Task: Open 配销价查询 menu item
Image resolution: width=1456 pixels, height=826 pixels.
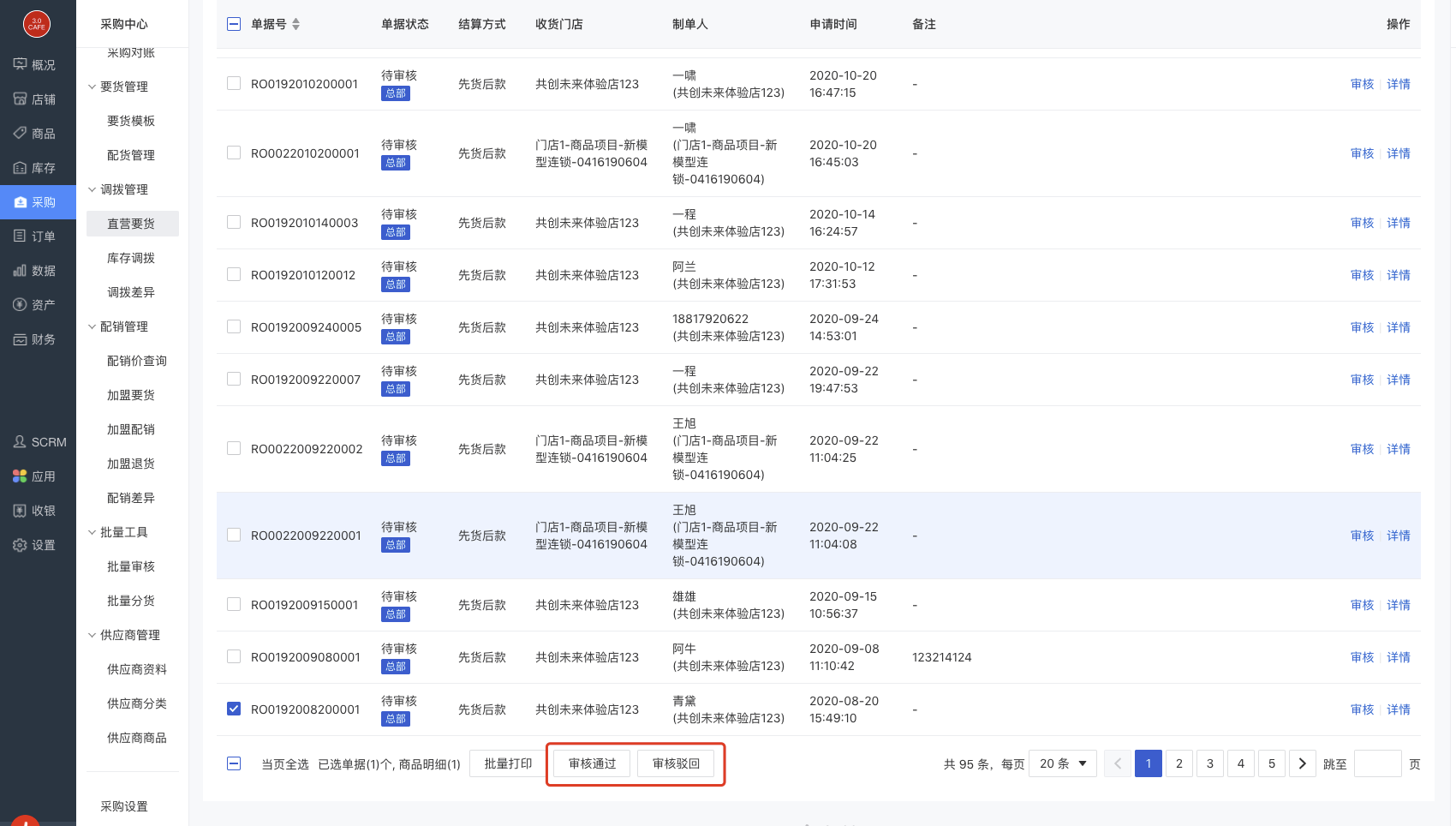Action: [x=137, y=361]
